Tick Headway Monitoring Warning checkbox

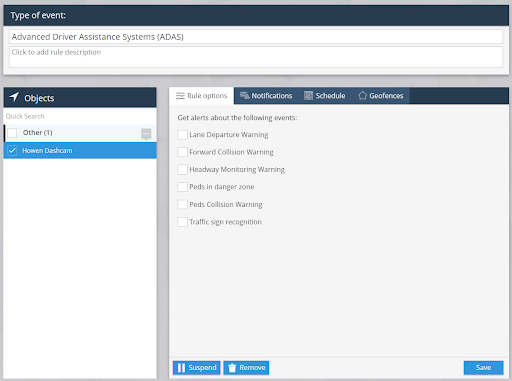coord(182,169)
